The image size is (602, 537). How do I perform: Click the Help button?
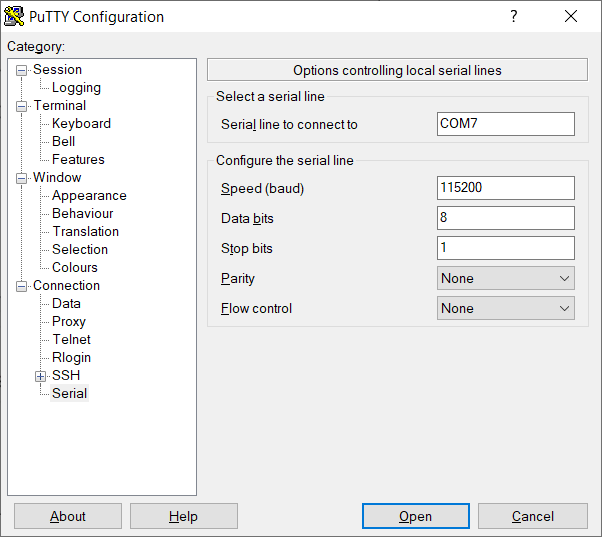183,516
